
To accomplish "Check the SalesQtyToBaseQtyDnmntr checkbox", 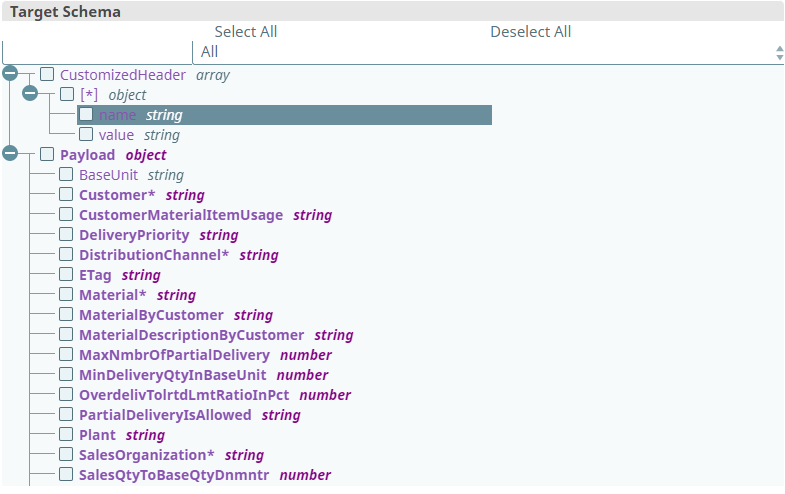I will coord(66,474).
